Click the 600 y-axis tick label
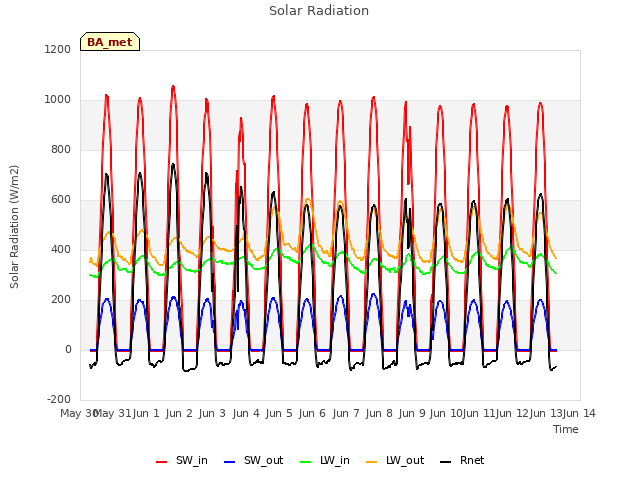The height and width of the screenshot is (480, 640). (x=61, y=200)
